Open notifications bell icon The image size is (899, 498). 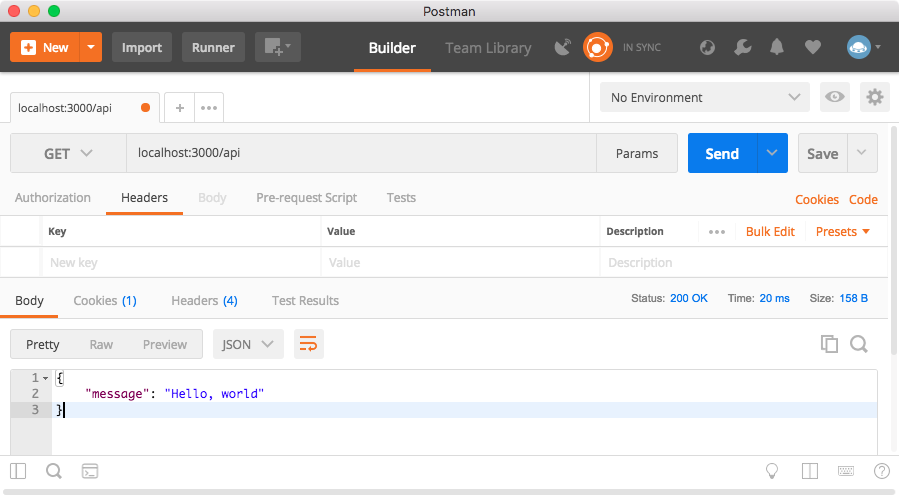click(x=777, y=47)
